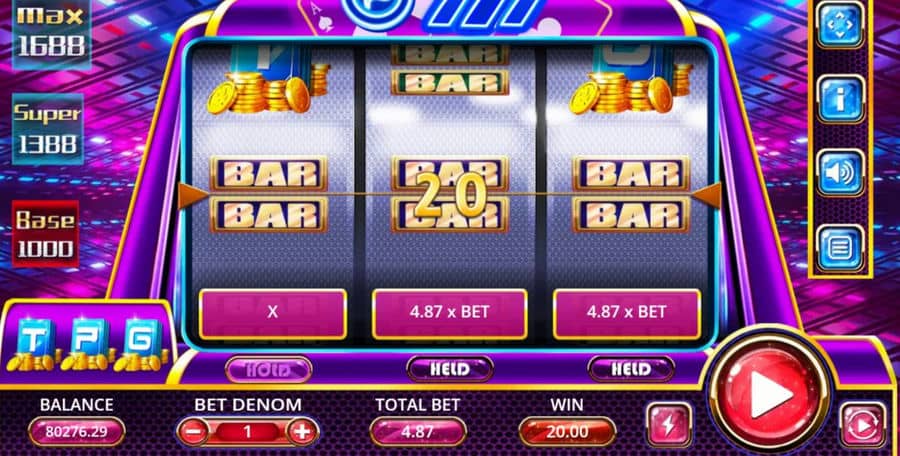Click the middle reel 4.87 x BET button

pos(449,314)
